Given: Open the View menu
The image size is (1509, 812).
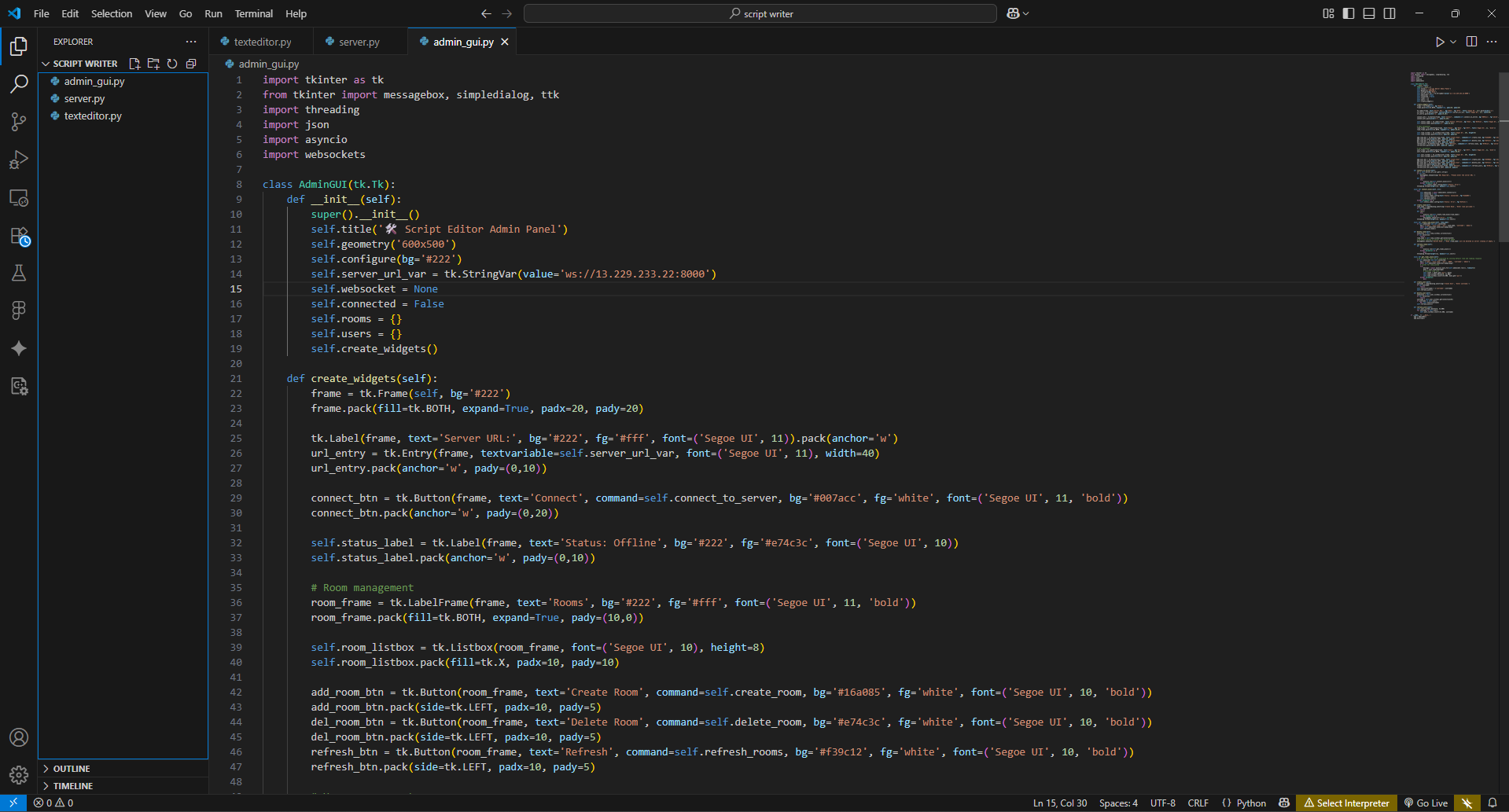Looking at the screenshot, I should click(x=156, y=13).
